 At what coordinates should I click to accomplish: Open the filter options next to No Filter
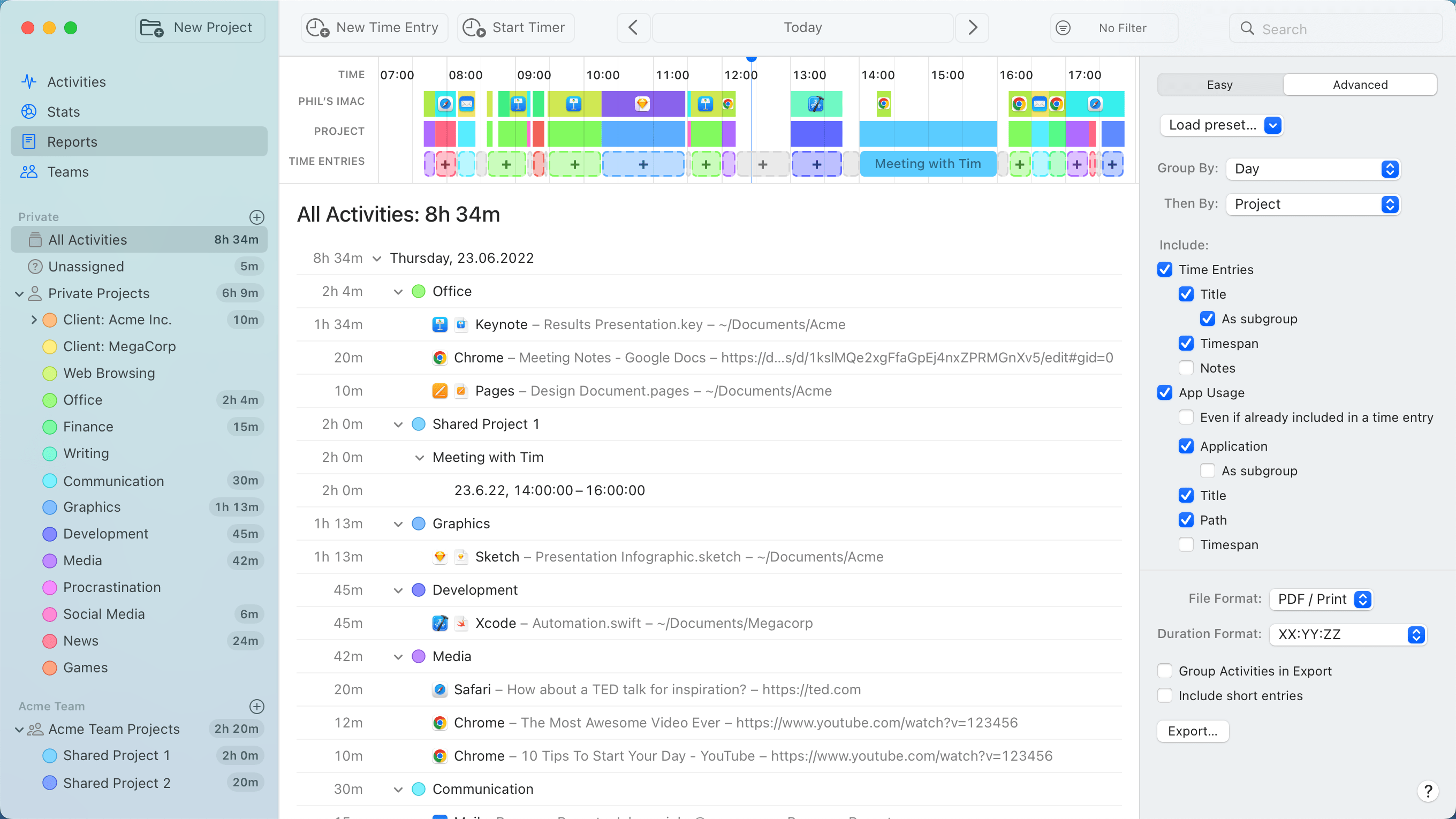(x=1063, y=27)
